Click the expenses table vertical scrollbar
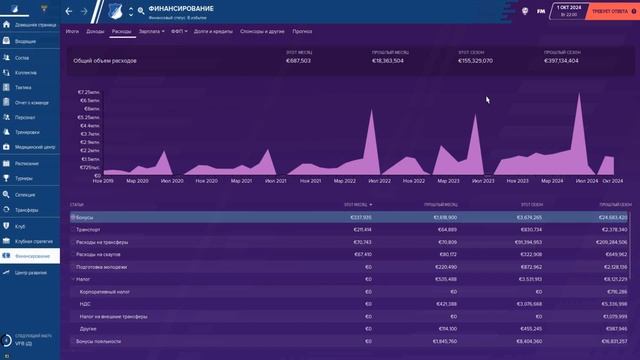640x360 pixels. (629, 245)
